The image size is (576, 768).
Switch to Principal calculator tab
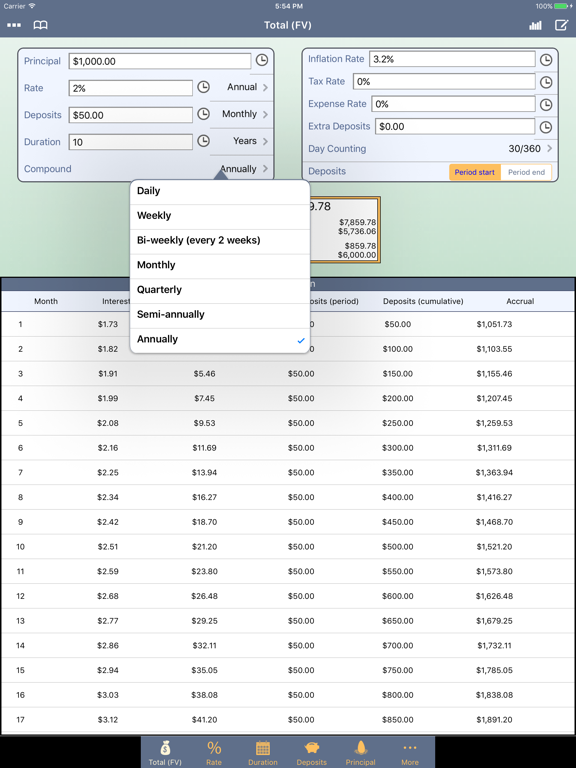[360, 753]
